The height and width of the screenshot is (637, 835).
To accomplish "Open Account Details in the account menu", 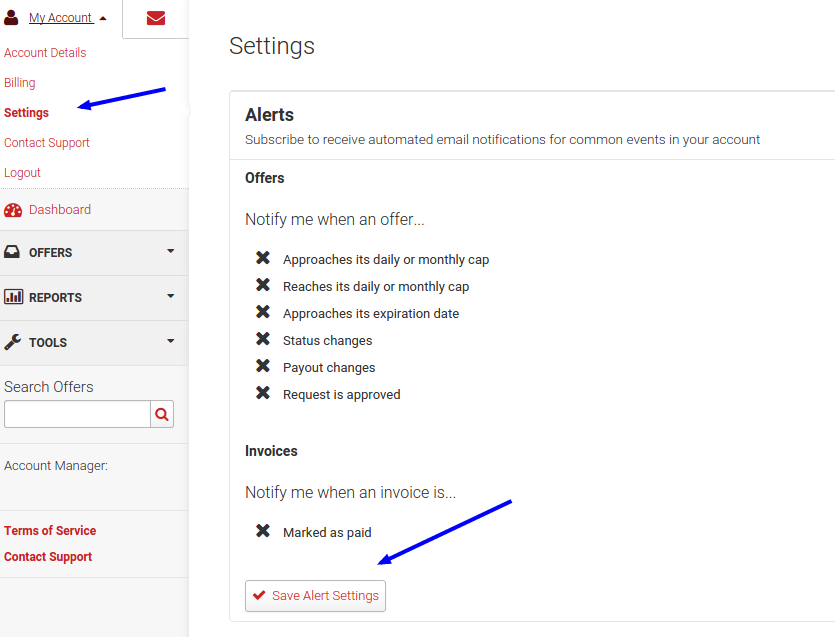I will pyautogui.click(x=45, y=53).
